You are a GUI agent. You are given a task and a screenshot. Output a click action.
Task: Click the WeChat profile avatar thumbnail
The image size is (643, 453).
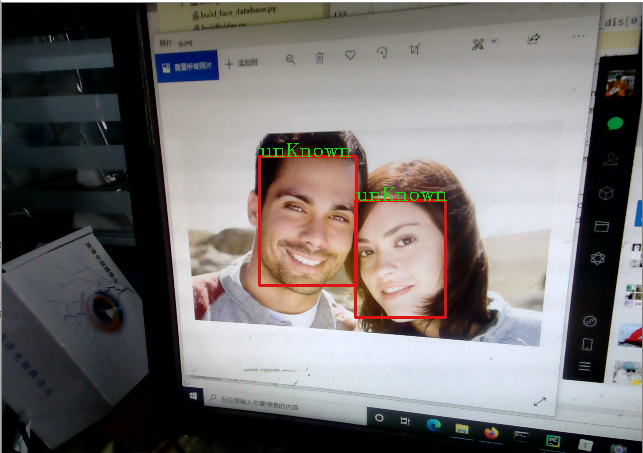[620, 84]
